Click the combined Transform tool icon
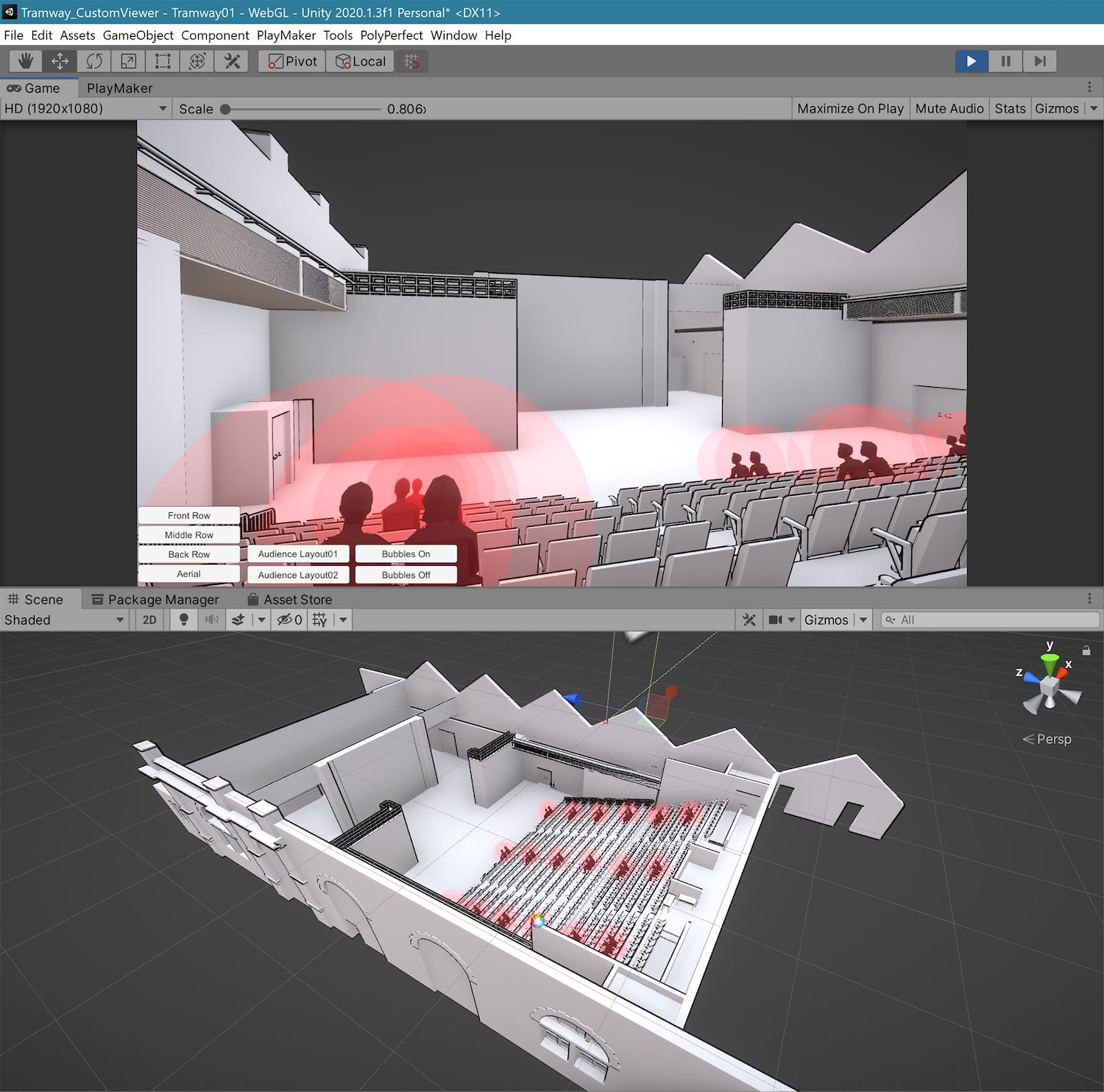The image size is (1104, 1092). click(197, 61)
